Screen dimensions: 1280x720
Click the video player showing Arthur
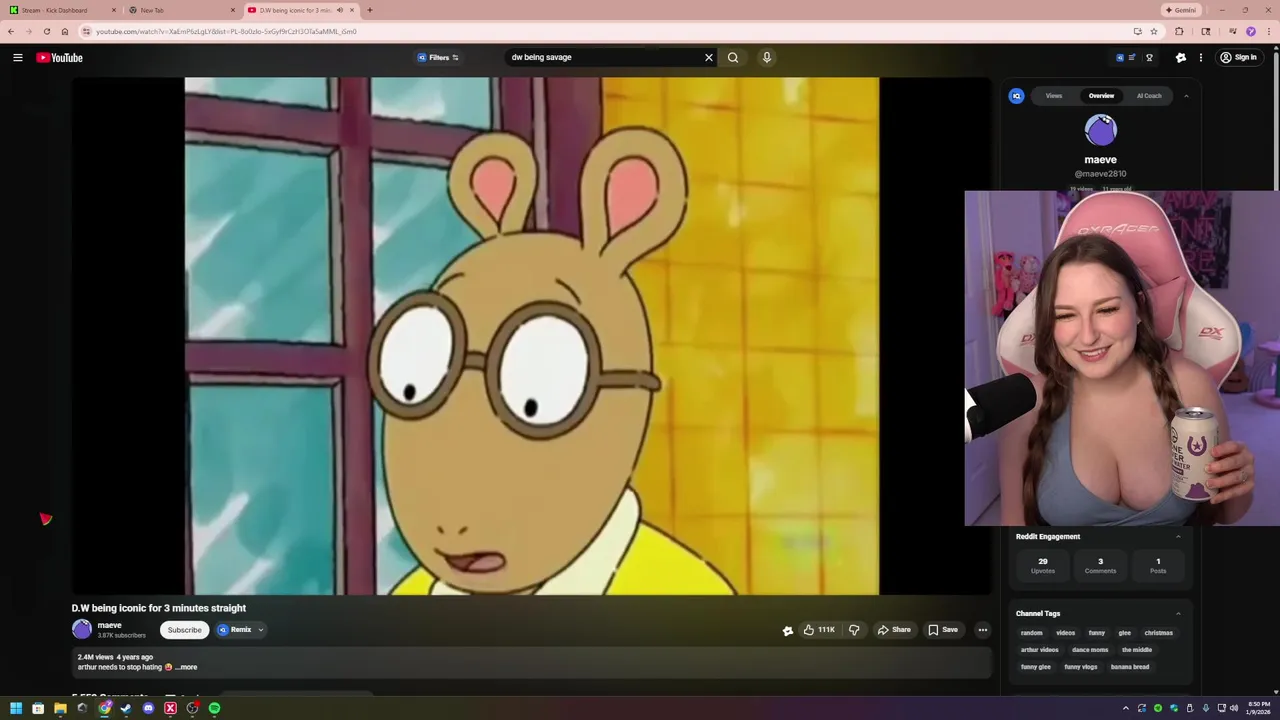(531, 336)
